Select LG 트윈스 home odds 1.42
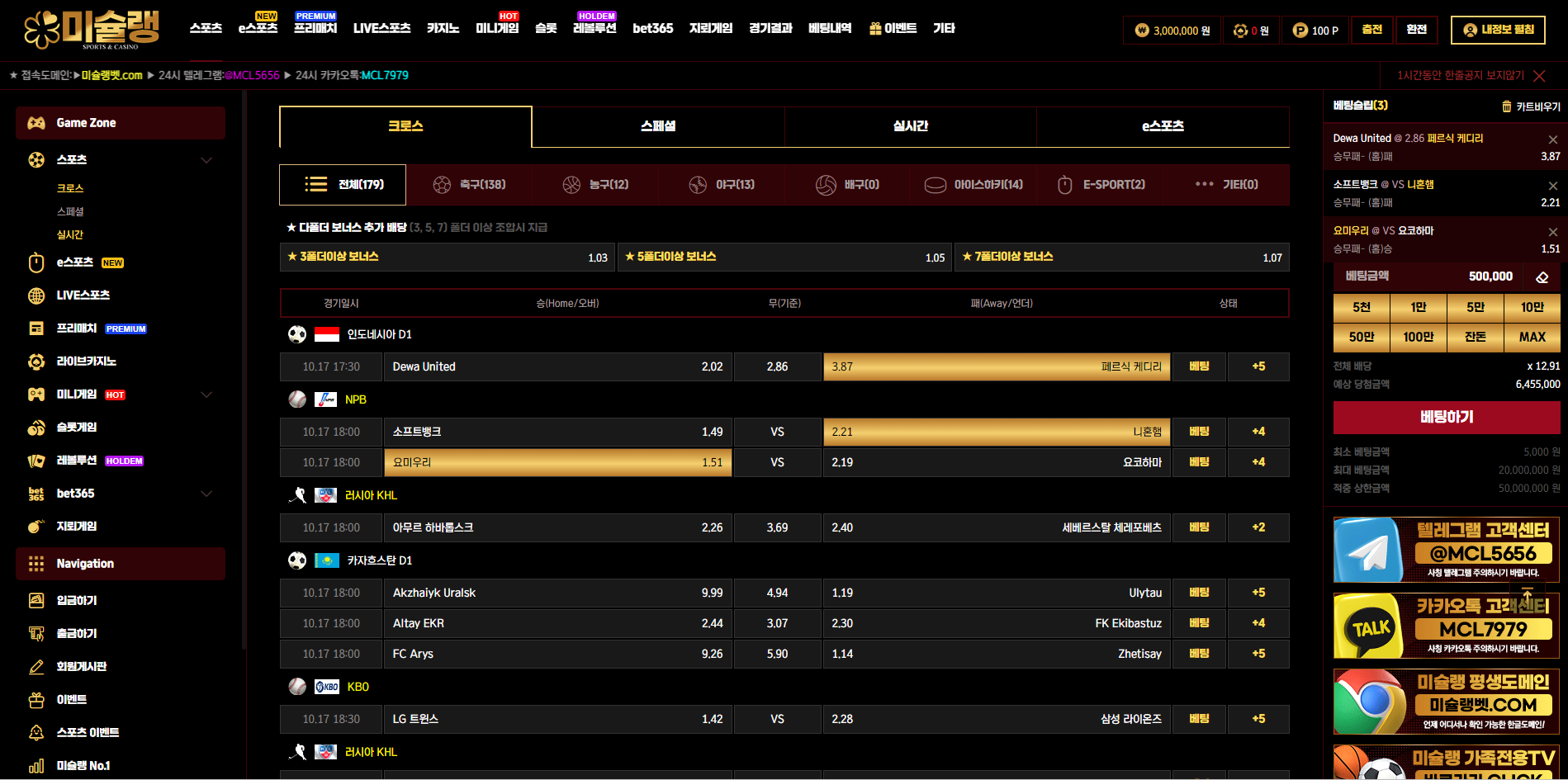 pos(557,719)
